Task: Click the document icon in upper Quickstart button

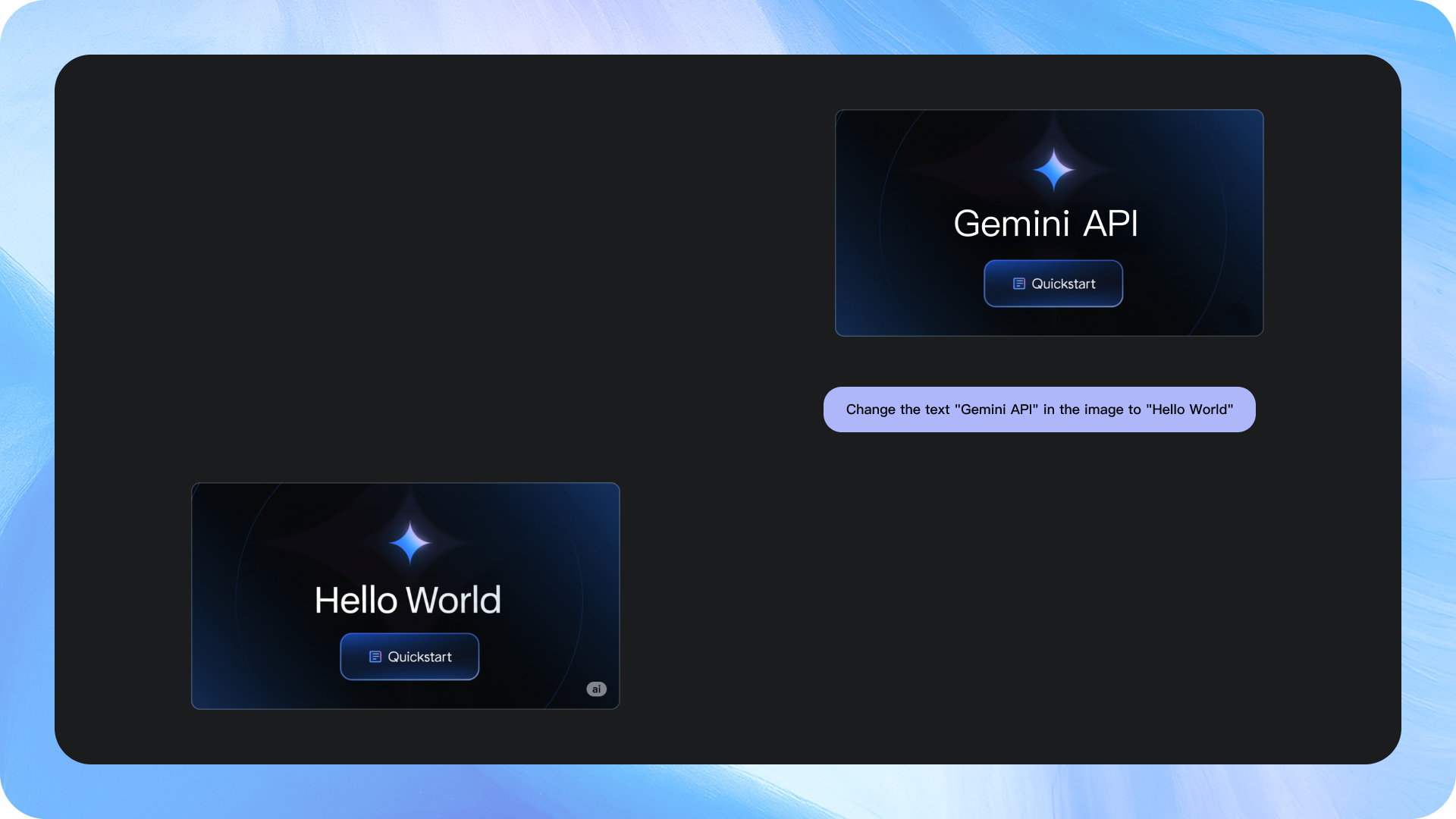Action: click(1019, 284)
